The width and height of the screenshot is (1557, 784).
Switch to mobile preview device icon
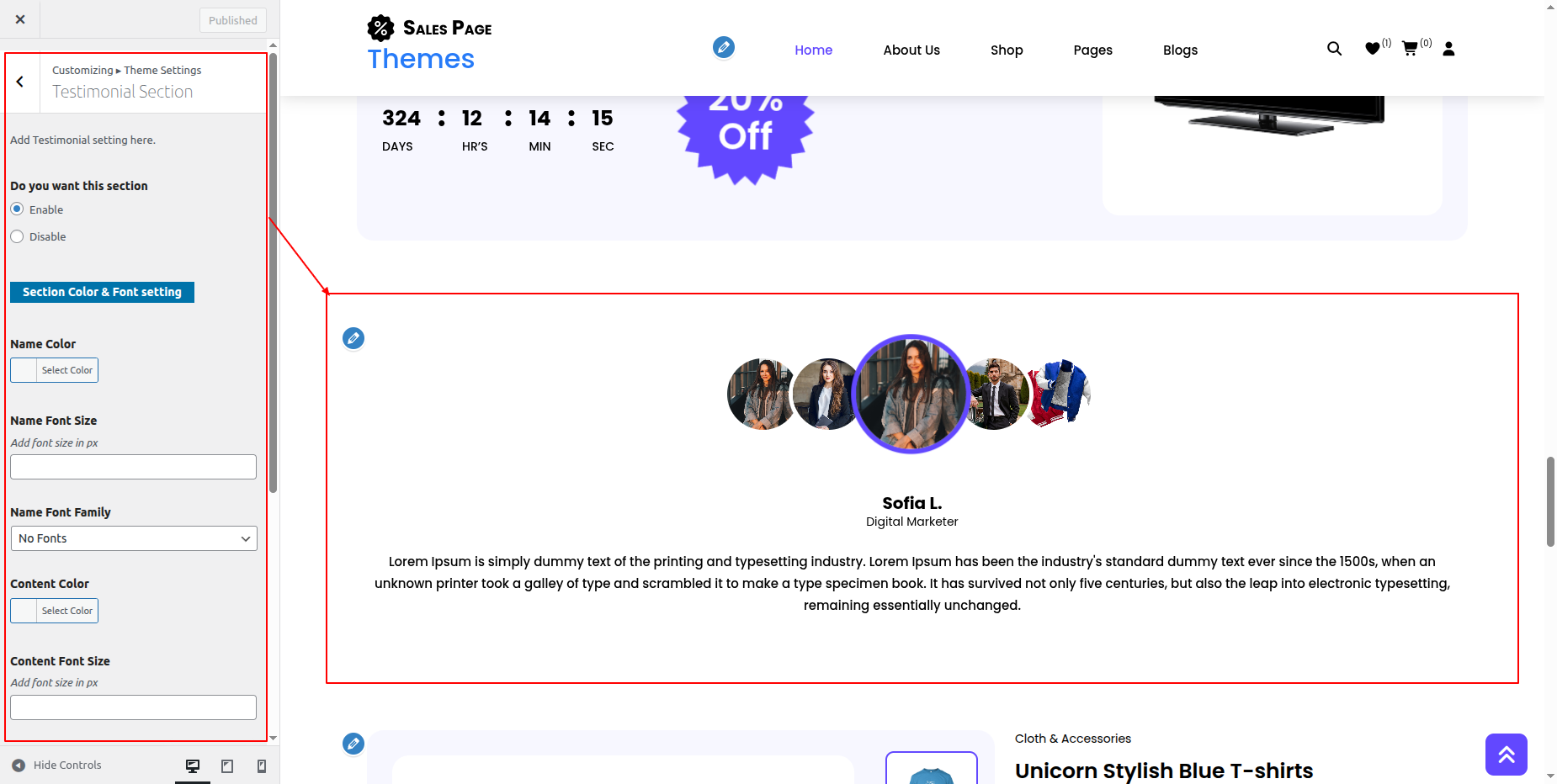pos(262,765)
